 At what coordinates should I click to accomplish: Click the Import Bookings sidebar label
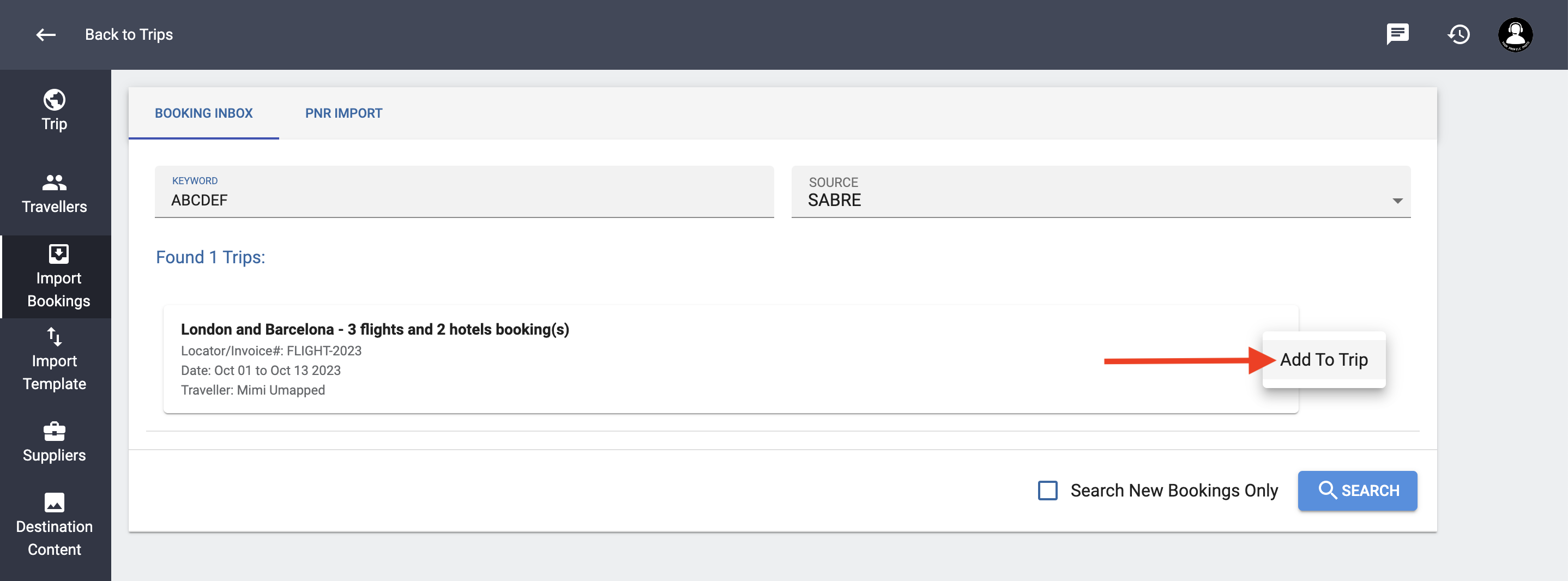pyautogui.click(x=58, y=289)
